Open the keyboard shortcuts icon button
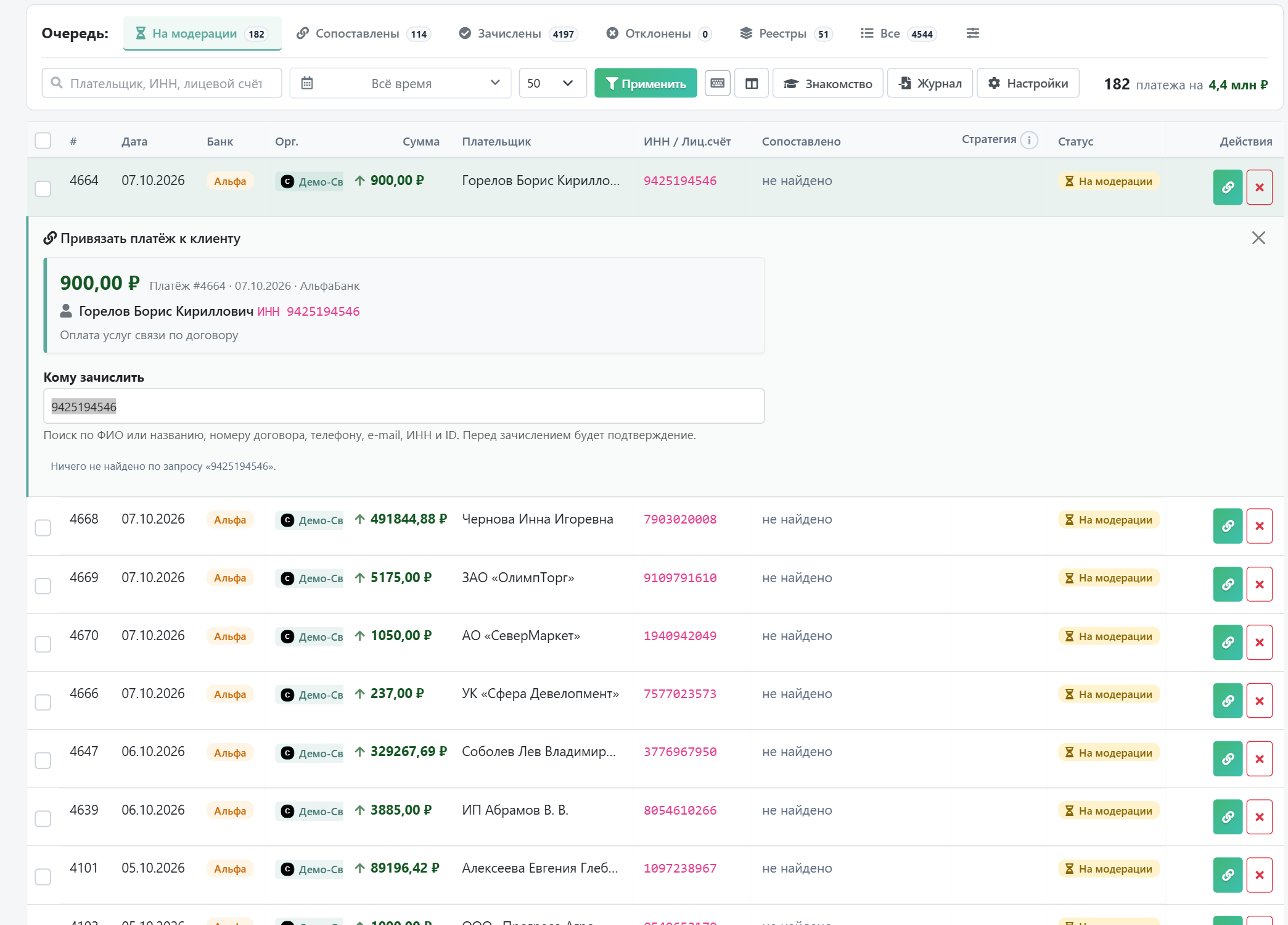The width and height of the screenshot is (1288, 925). pos(717,83)
